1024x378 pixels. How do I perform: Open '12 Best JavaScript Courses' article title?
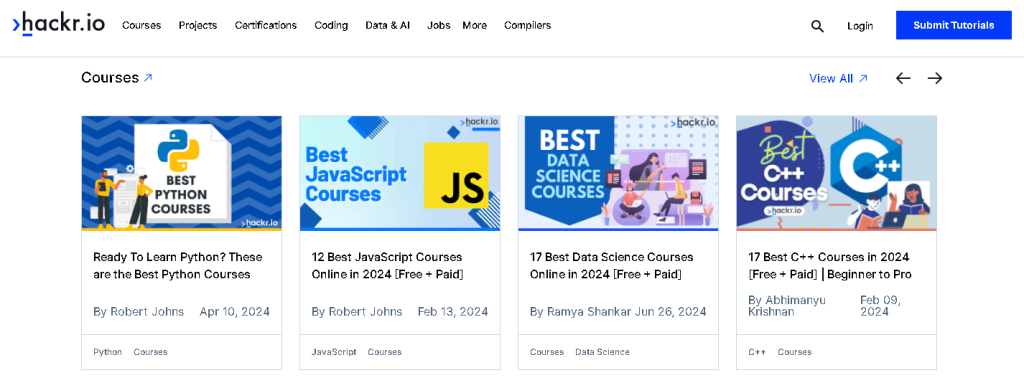[388, 266]
